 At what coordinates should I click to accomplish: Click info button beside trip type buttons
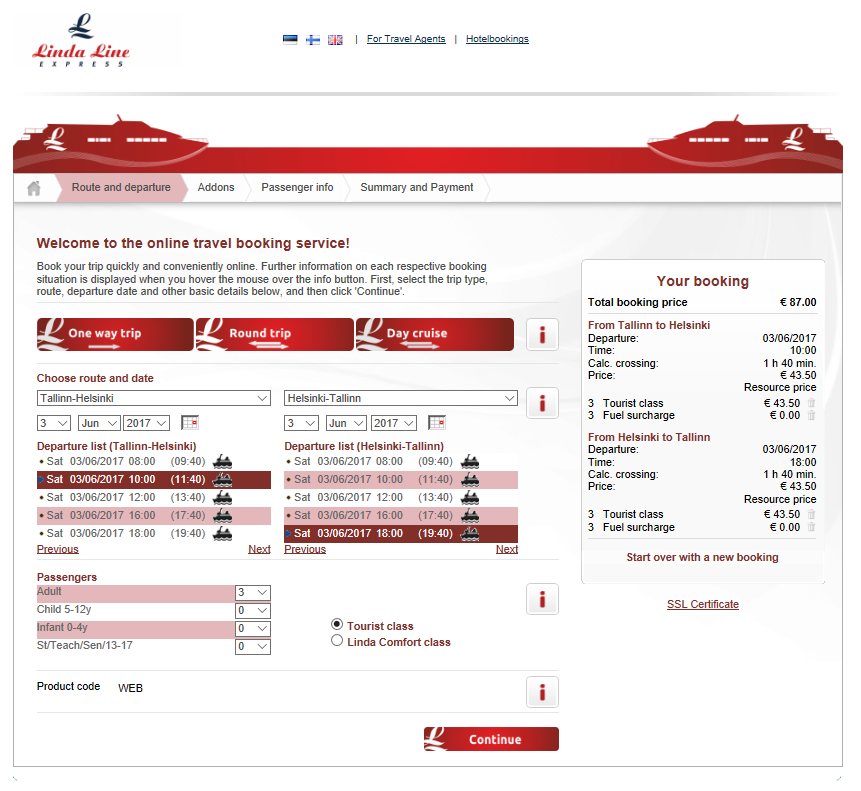[x=542, y=334]
